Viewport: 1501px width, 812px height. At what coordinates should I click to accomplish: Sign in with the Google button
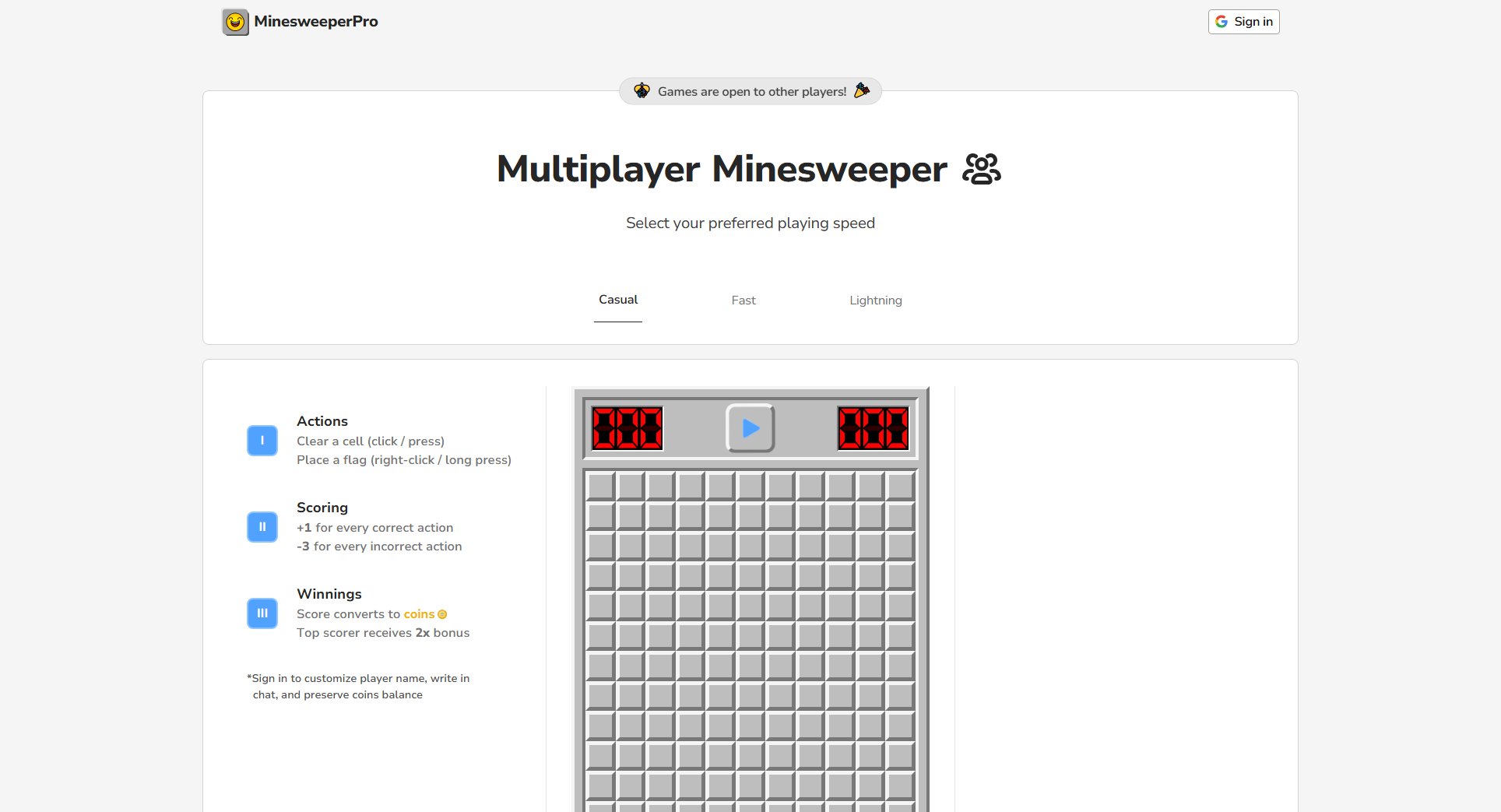click(1243, 22)
